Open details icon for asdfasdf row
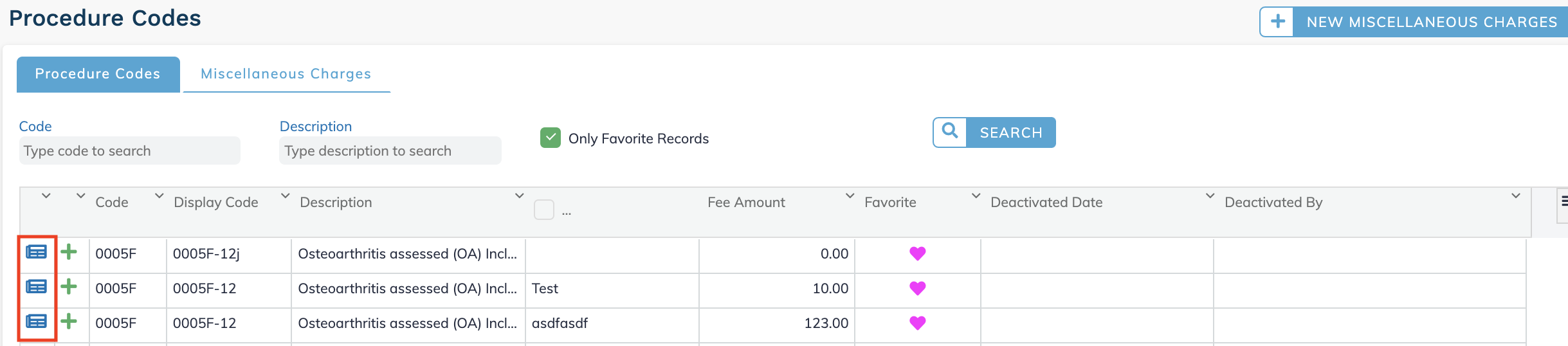 [36, 322]
